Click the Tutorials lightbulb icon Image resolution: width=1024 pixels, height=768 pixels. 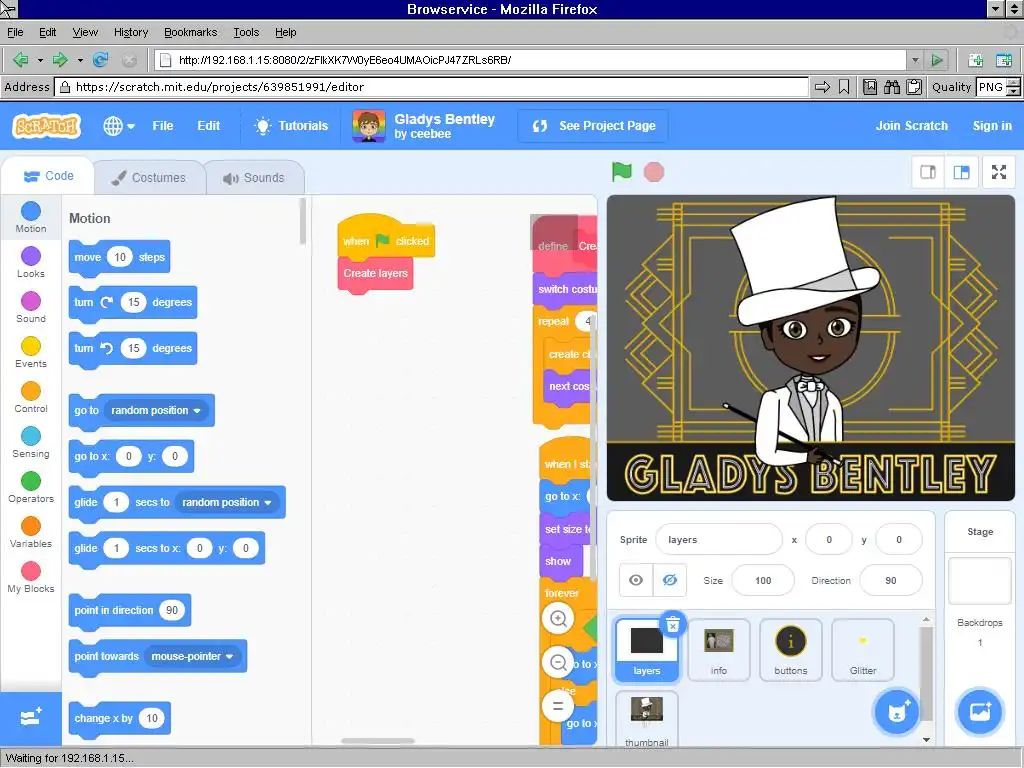pos(263,125)
